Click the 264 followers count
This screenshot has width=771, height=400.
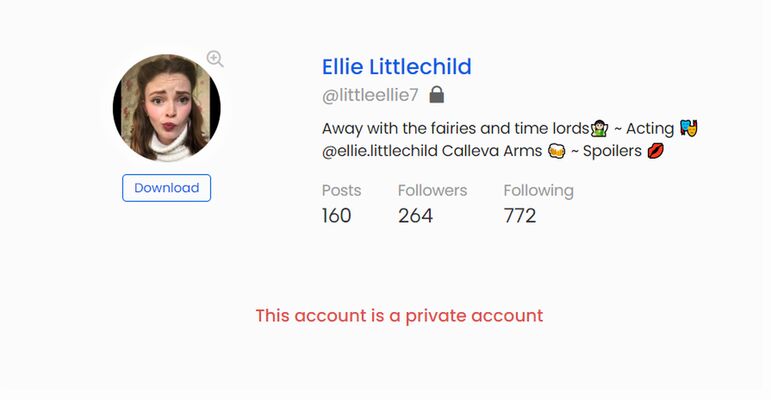pos(415,215)
